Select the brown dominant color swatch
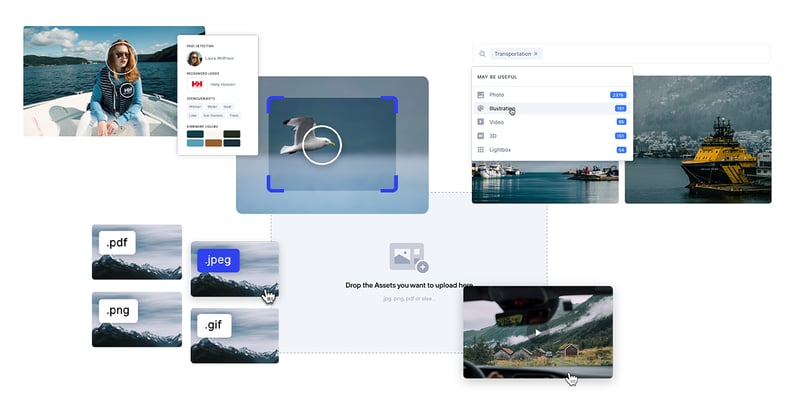The width and height of the screenshot is (800, 400). 212,143
